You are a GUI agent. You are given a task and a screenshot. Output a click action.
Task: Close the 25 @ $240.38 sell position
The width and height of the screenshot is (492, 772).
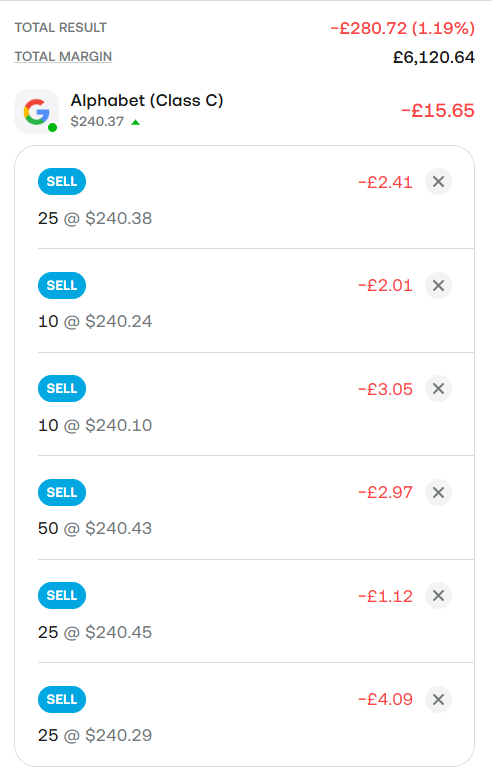438,182
